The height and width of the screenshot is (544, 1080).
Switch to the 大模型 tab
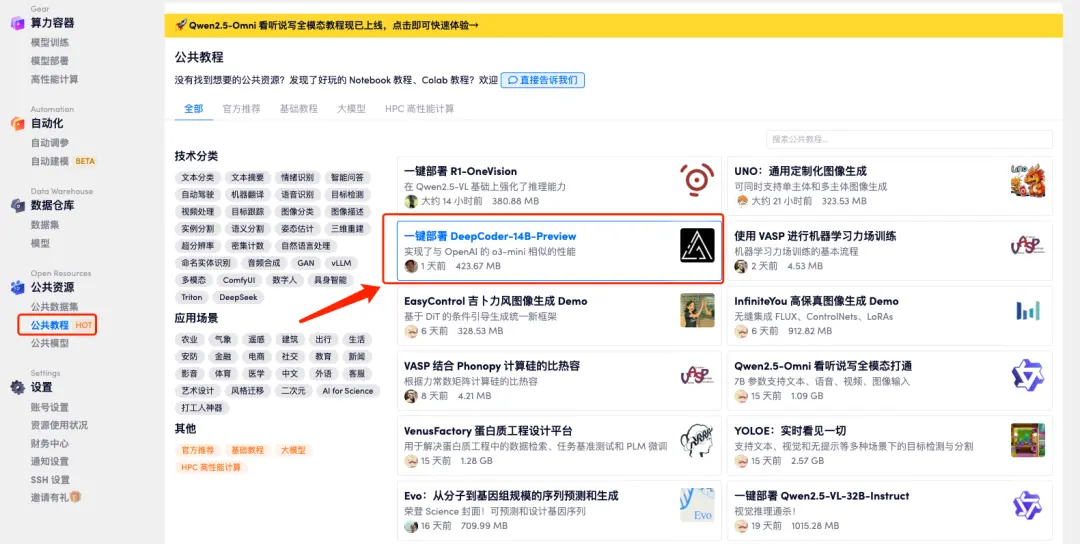tap(351, 109)
